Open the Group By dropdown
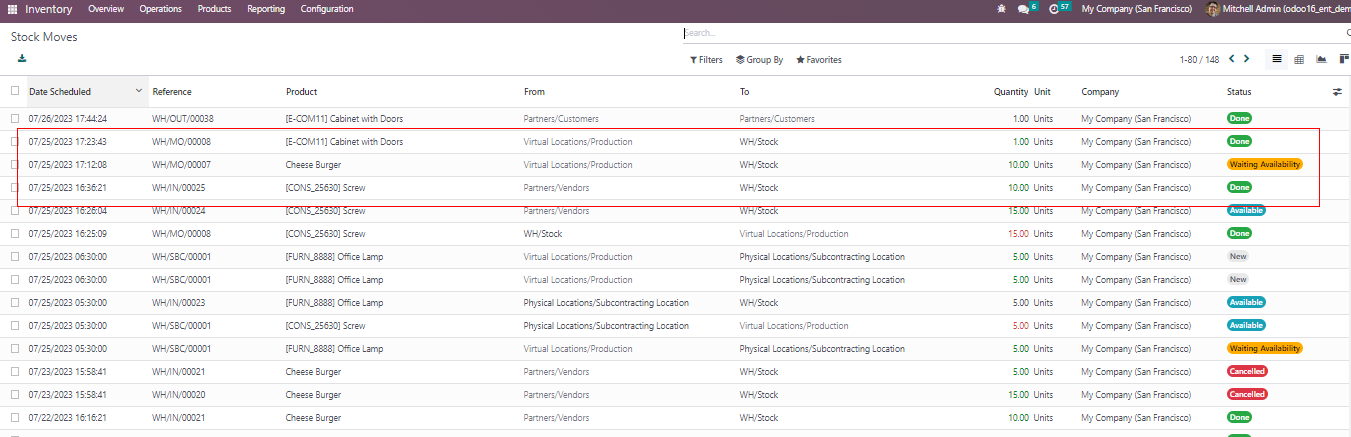The image size is (1351, 437). (759, 60)
